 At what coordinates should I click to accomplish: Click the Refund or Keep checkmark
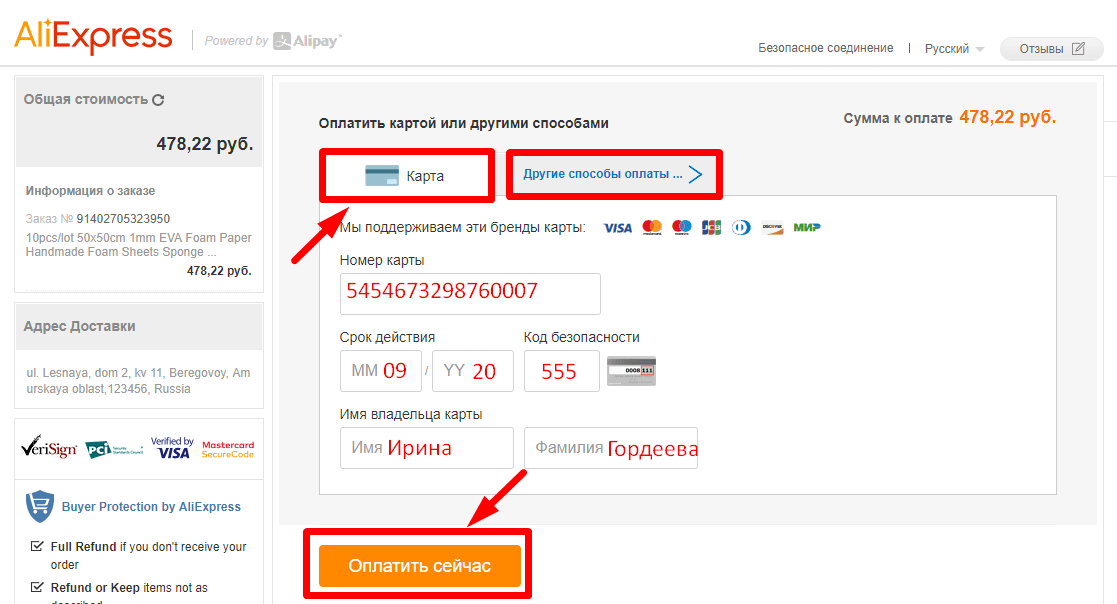(x=37, y=588)
